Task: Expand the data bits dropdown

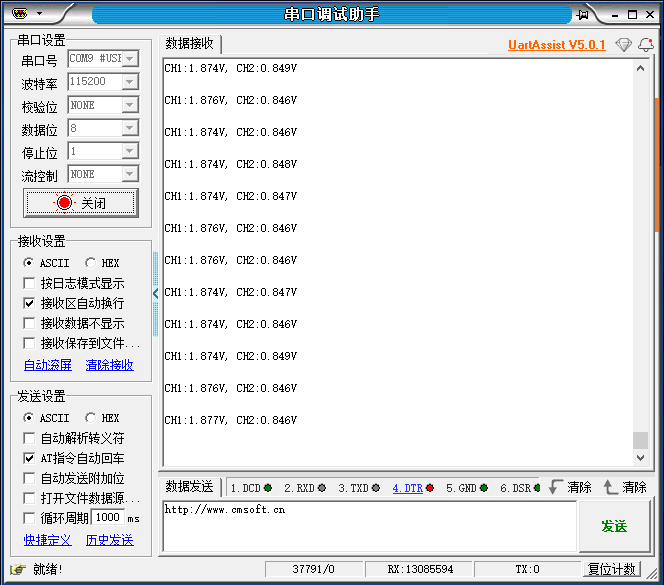Action: pyautogui.click(x=130, y=128)
